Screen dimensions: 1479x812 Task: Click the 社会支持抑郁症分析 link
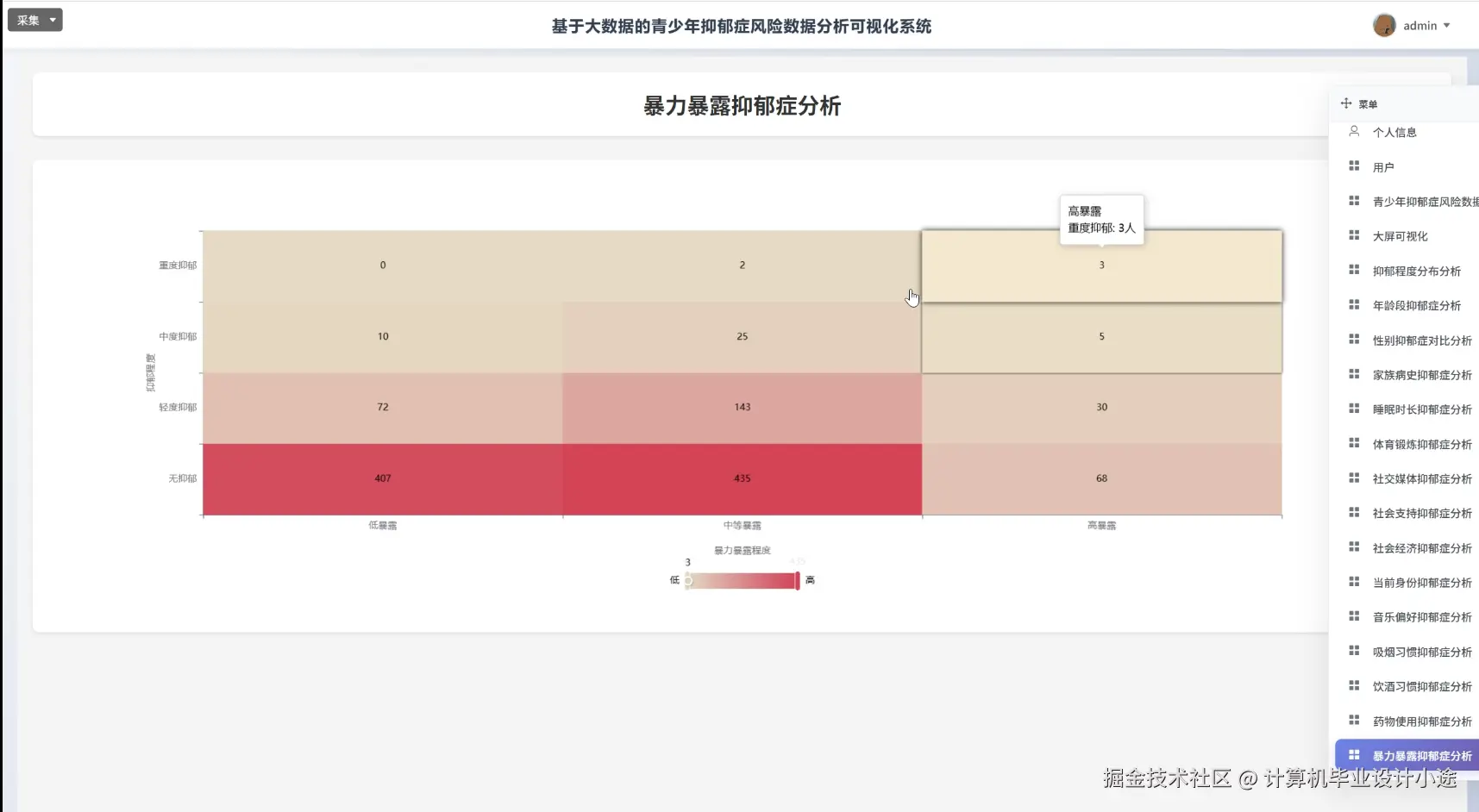coord(1421,513)
